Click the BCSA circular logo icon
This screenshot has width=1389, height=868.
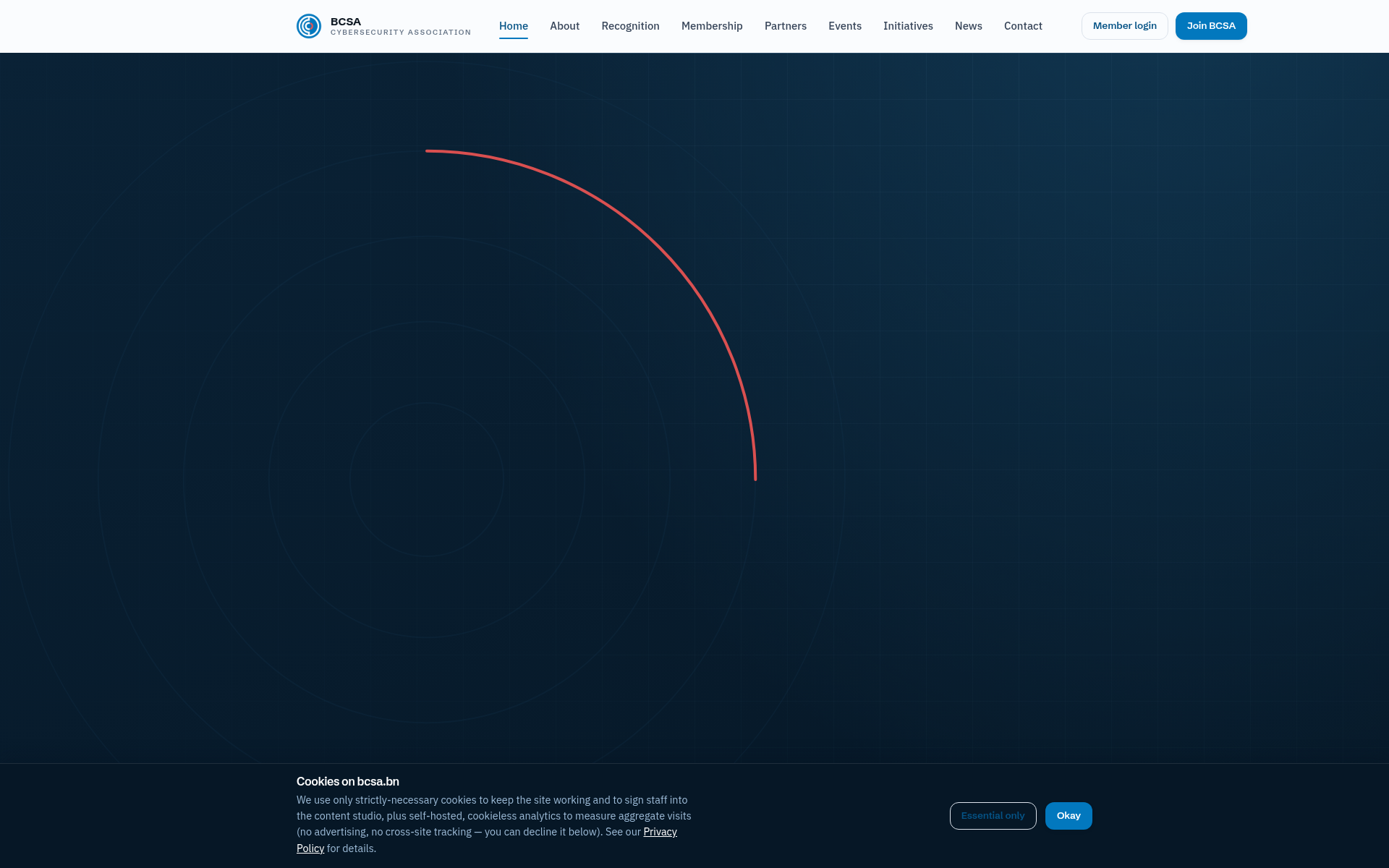click(309, 26)
